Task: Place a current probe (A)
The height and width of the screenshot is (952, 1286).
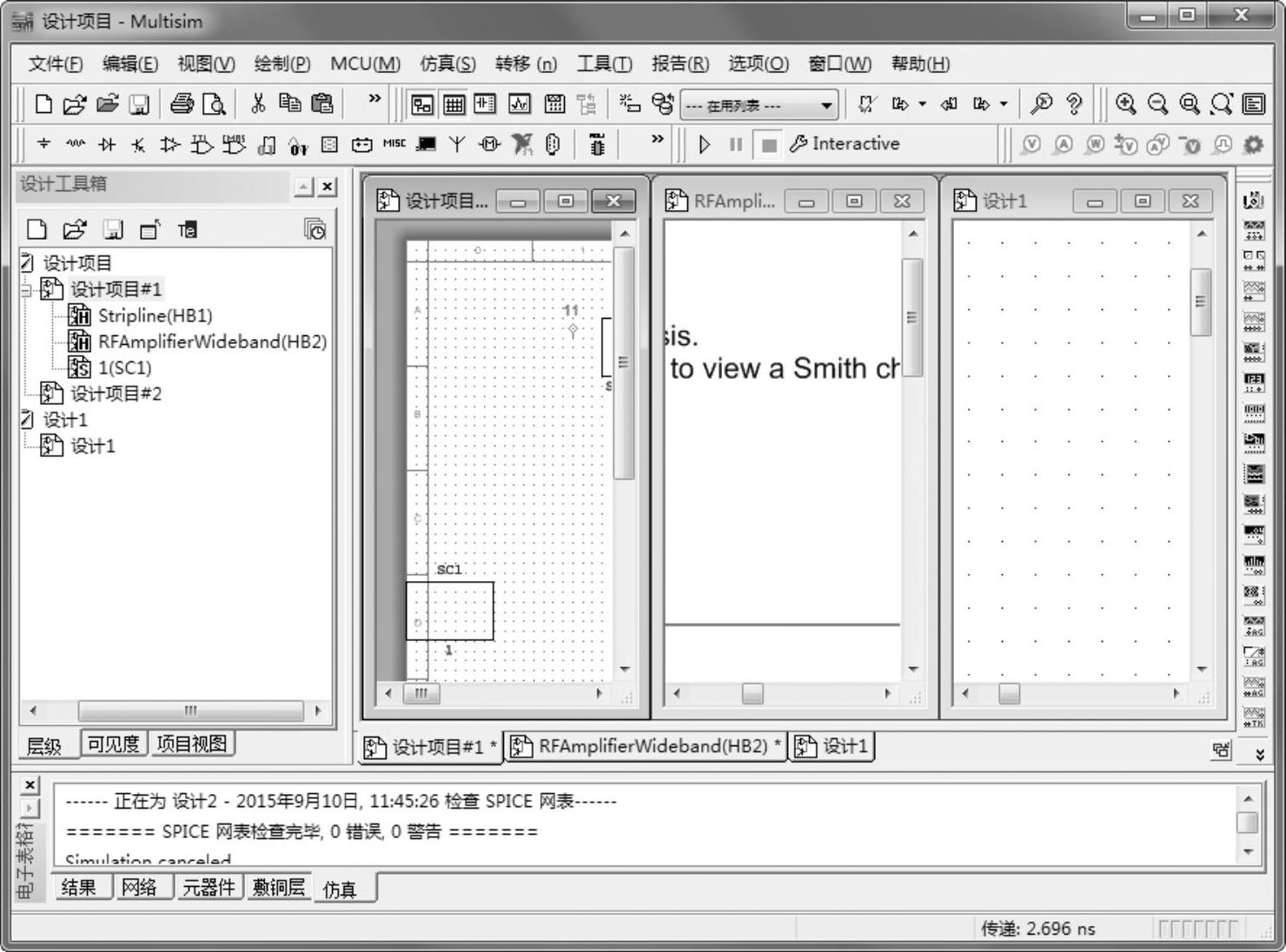Action: (1063, 145)
